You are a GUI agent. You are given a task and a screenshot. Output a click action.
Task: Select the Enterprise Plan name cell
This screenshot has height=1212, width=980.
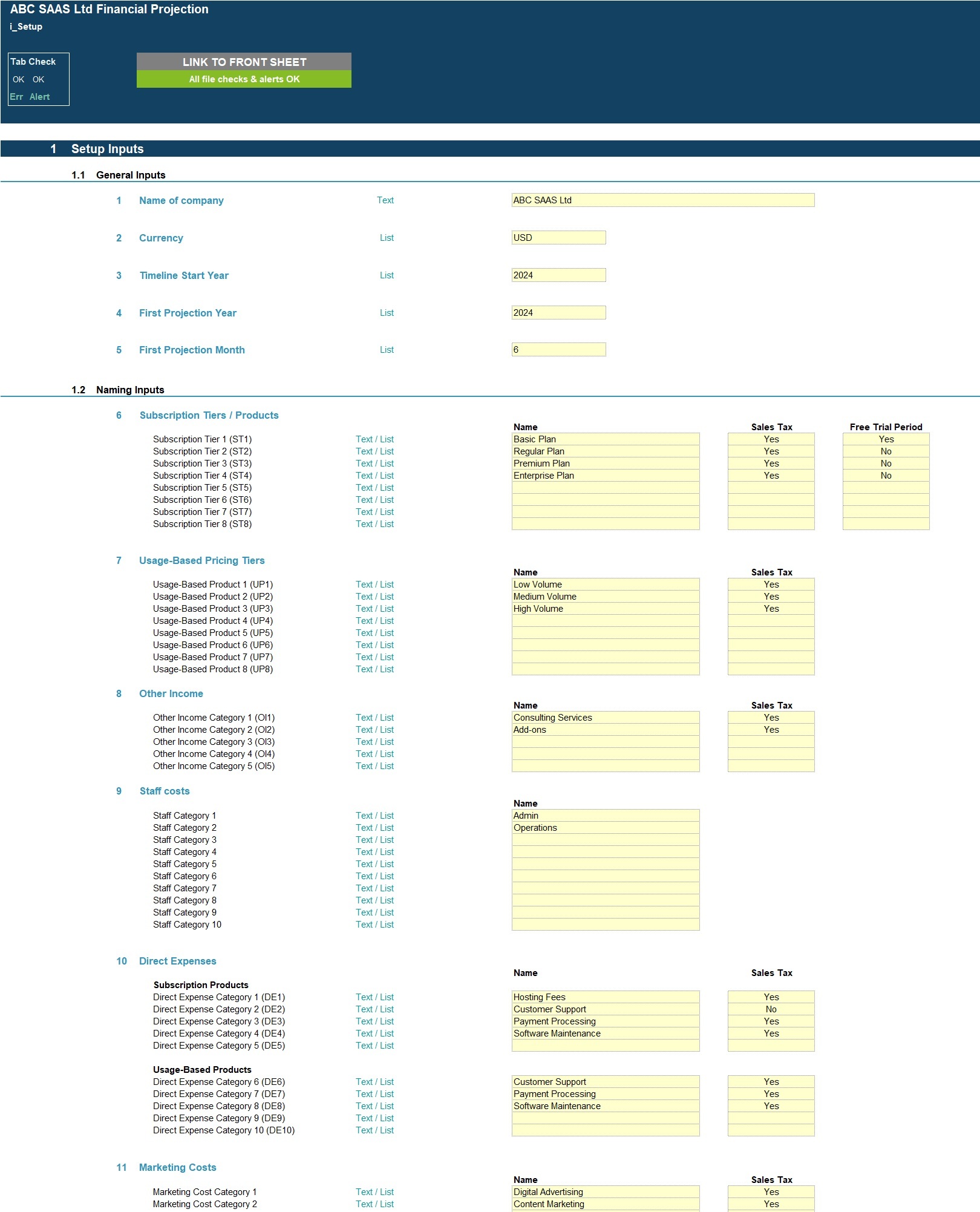tap(606, 476)
